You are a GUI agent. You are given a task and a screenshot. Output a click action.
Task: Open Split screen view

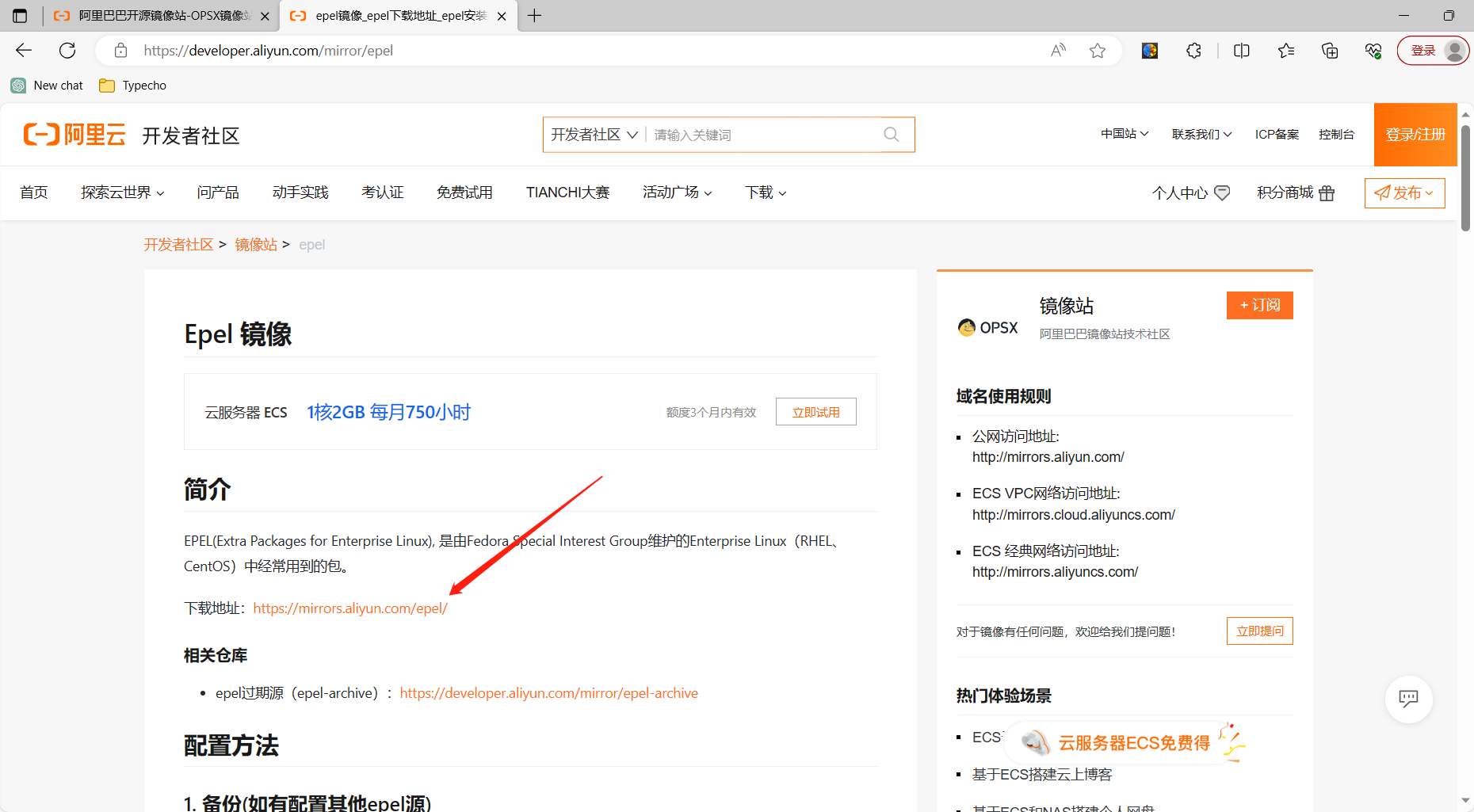[x=1242, y=51]
